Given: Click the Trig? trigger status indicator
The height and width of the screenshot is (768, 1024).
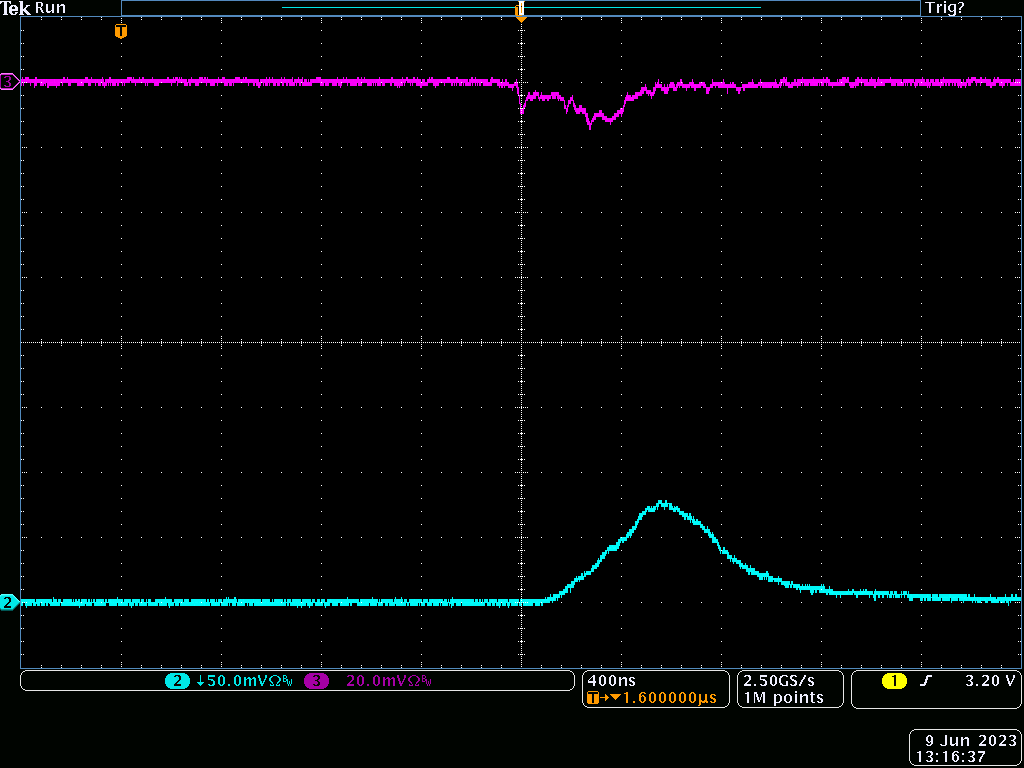Looking at the screenshot, I should click(945, 8).
